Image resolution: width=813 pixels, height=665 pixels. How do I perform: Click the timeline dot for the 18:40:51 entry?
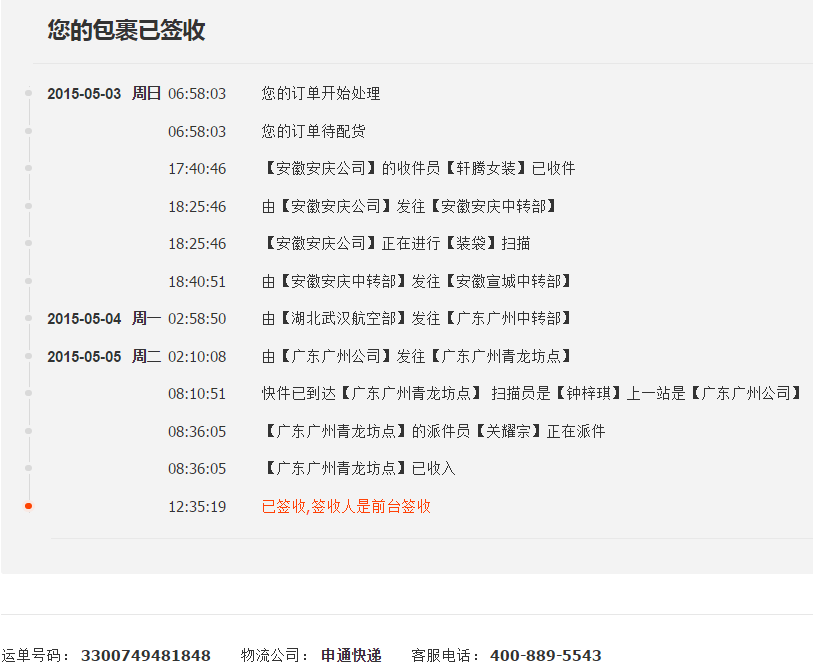(28, 281)
